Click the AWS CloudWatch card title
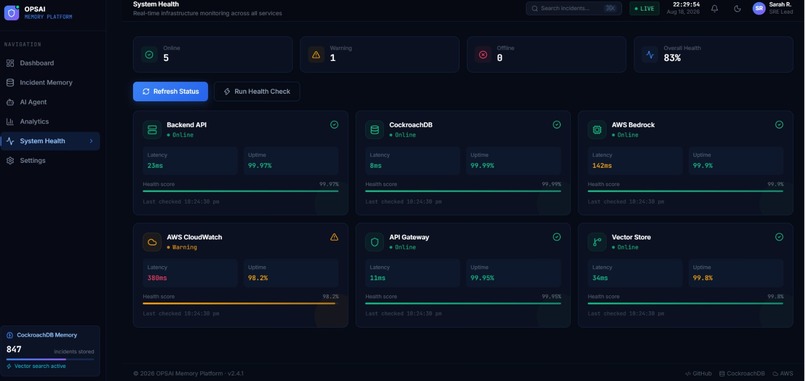Screen dimensions: 806x381 pos(194,237)
